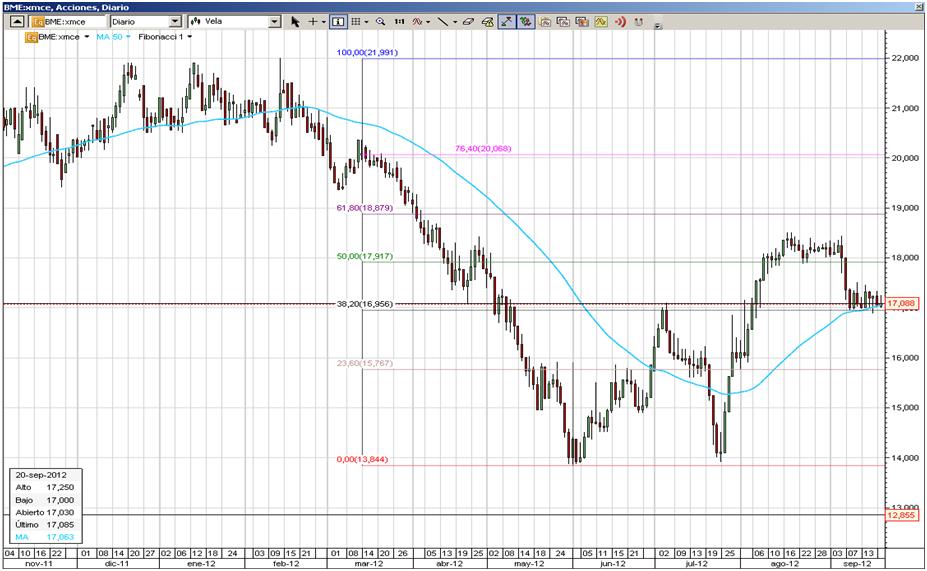The height and width of the screenshot is (571, 927).
Task: Click the erase-all objects icon
Action: tap(488, 22)
